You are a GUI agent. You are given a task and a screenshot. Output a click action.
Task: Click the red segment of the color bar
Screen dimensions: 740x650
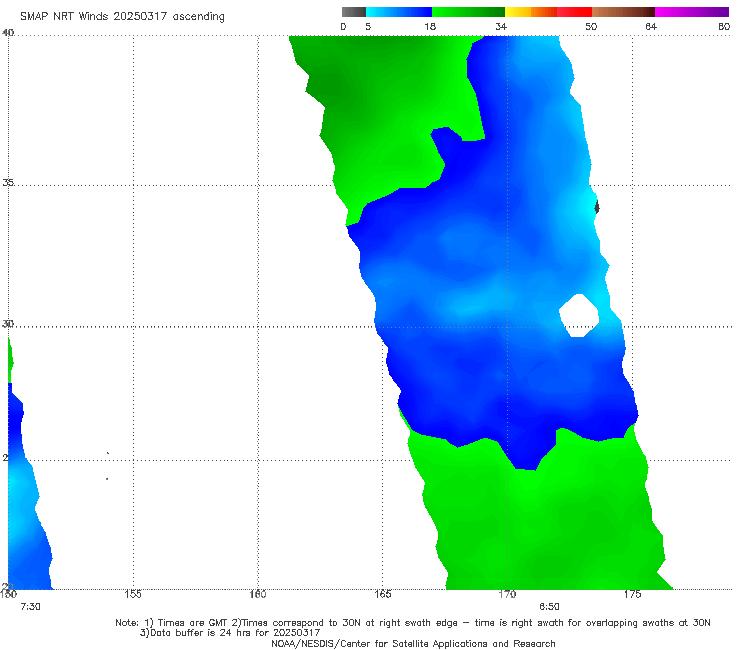[x=575, y=12]
